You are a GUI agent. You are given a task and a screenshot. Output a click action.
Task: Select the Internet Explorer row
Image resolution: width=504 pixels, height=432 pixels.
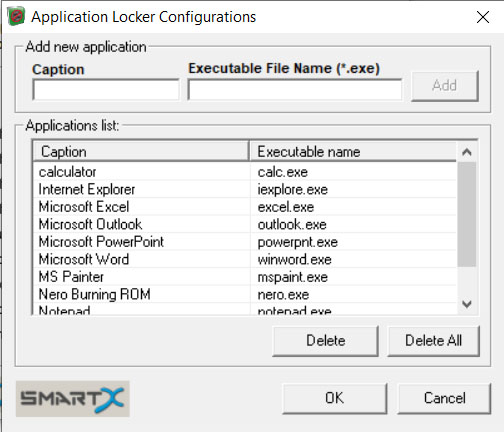(x=245, y=189)
